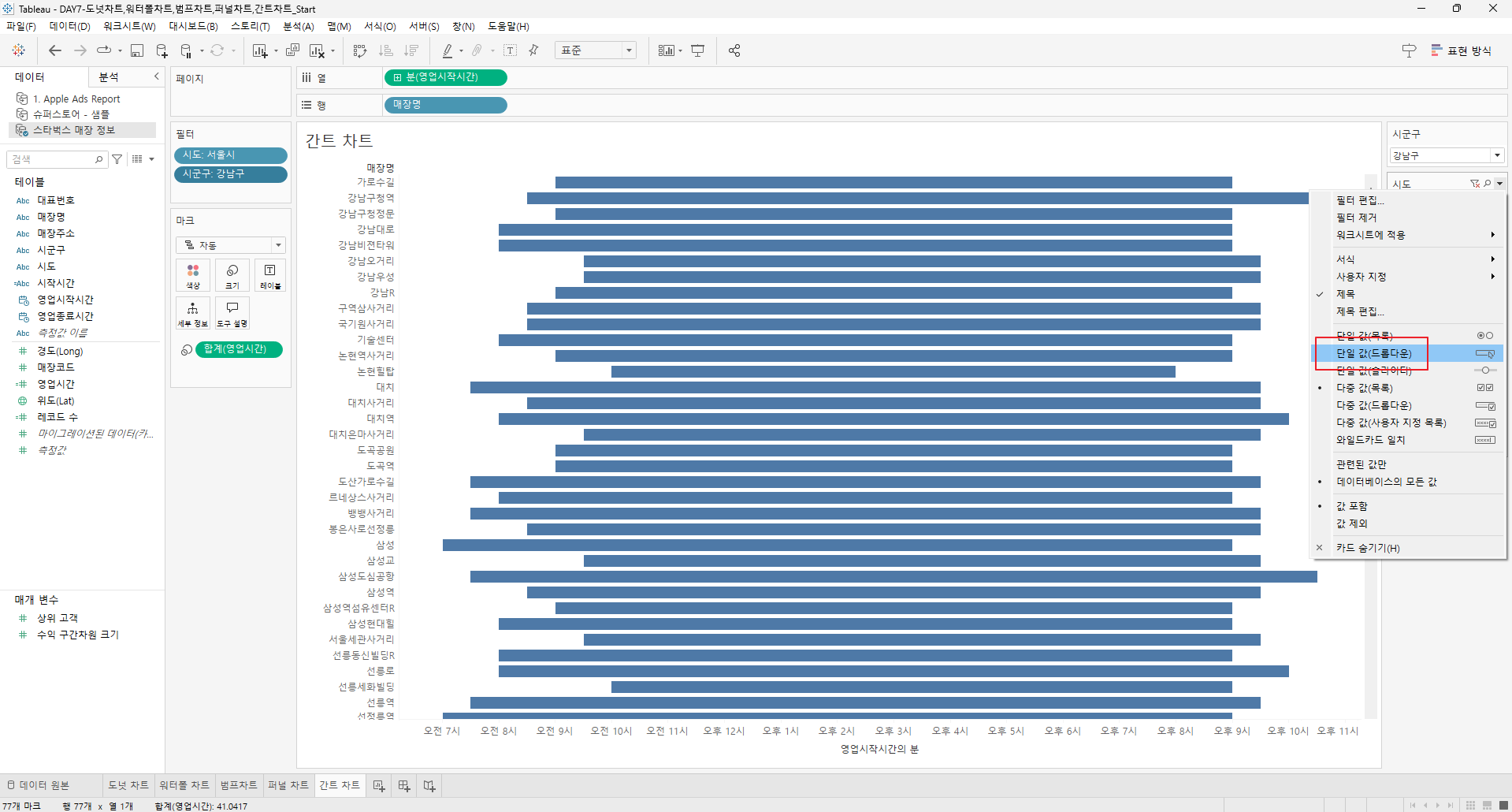Viewport: 1512px width, 812px height.
Task: Select 단일 값(드롭다운) filter mode
Action: coord(1408,353)
